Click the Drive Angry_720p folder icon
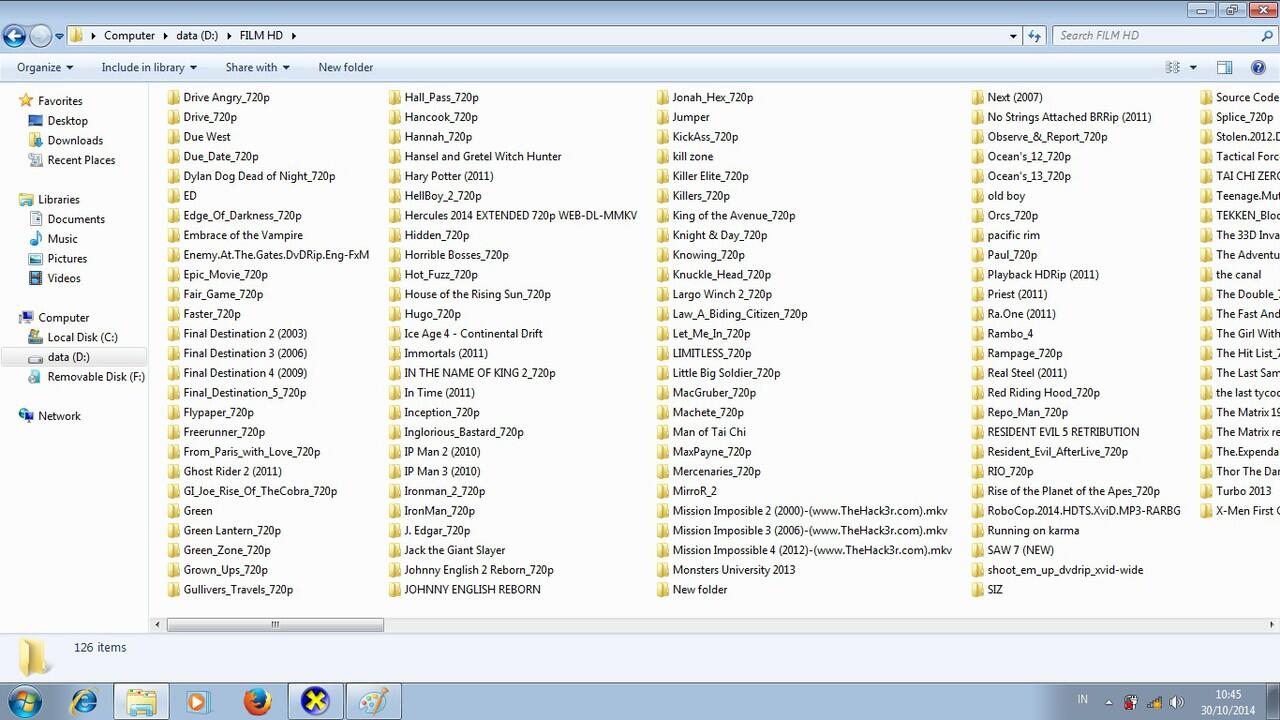 pos(174,98)
